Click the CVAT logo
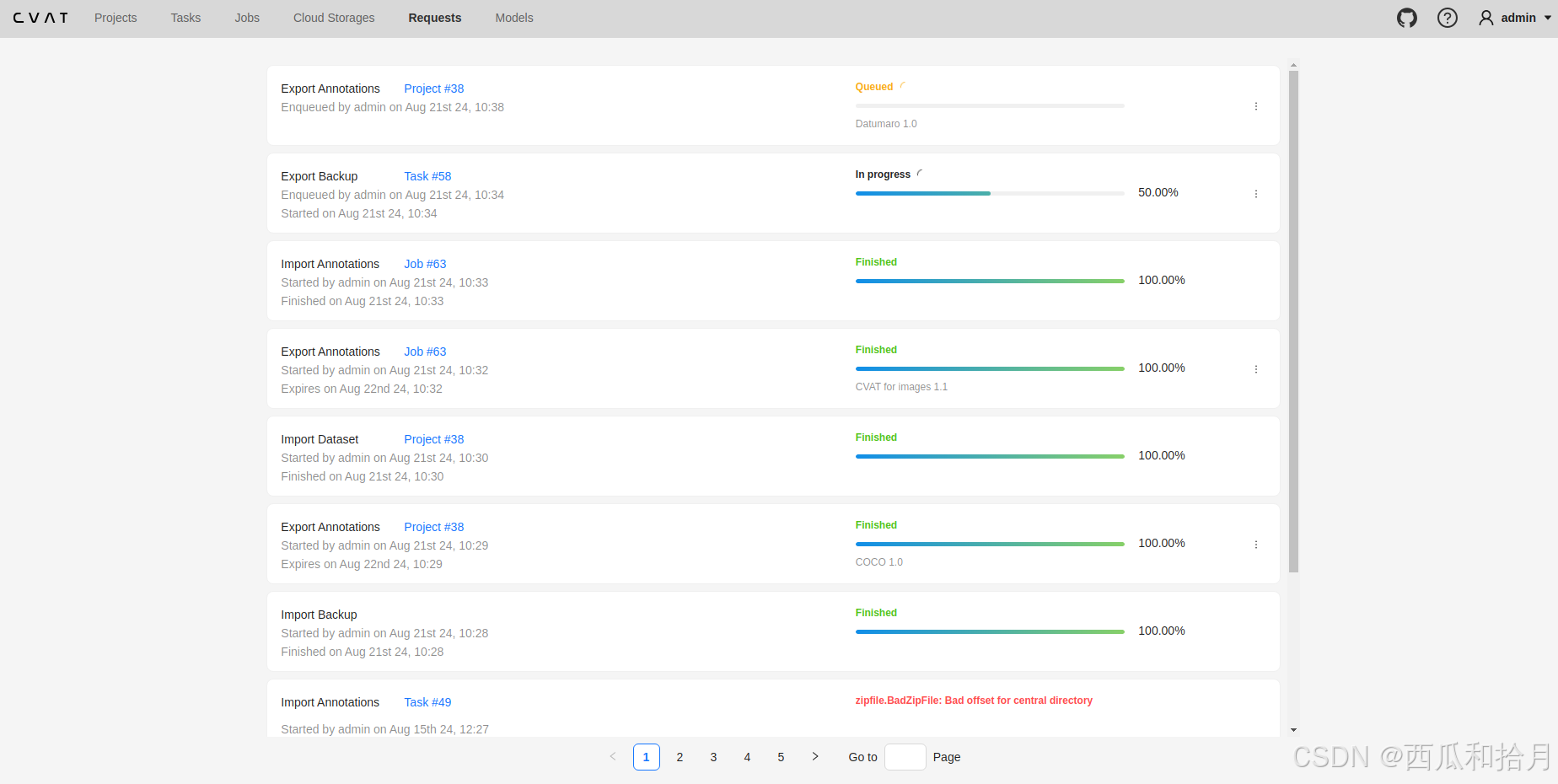This screenshot has height=784, width=1558. 40,18
